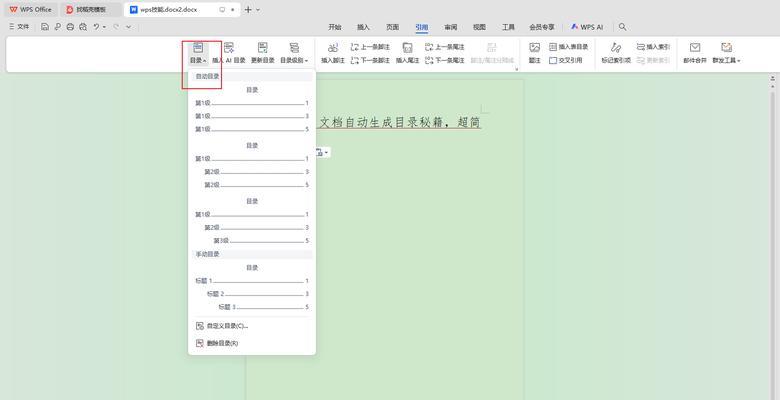This screenshot has width=780, height=400.
Task: Click the search magnifier in the tab bar
Action: (622, 27)
